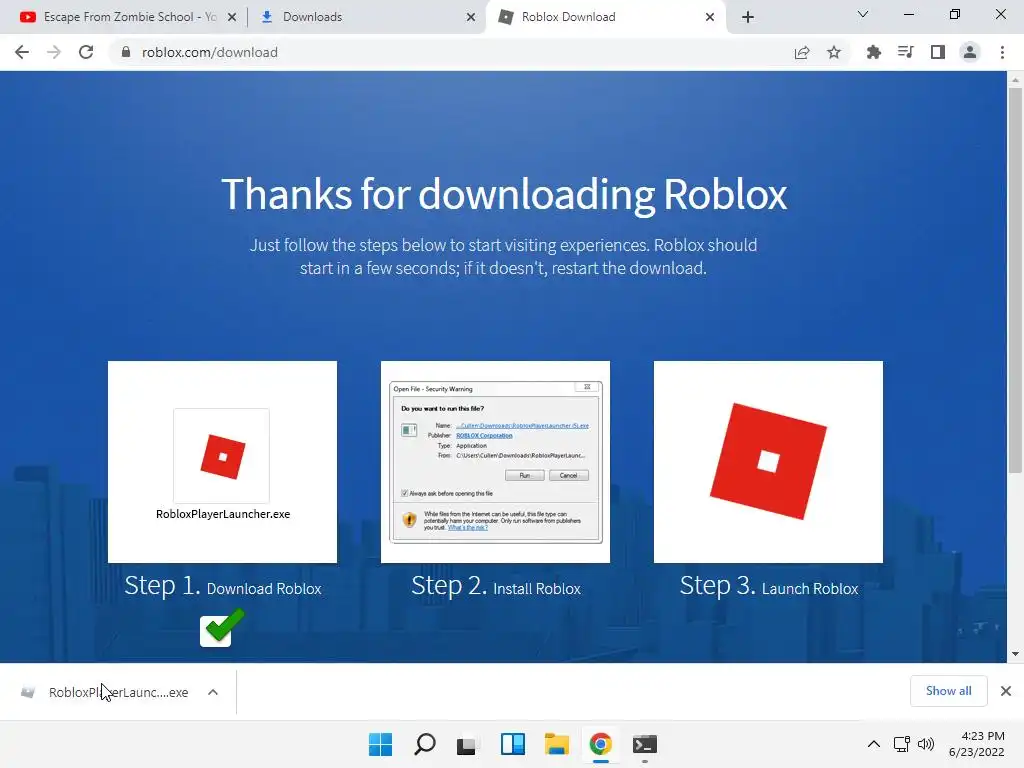Switch to the Downloads tab

[366, 17]
